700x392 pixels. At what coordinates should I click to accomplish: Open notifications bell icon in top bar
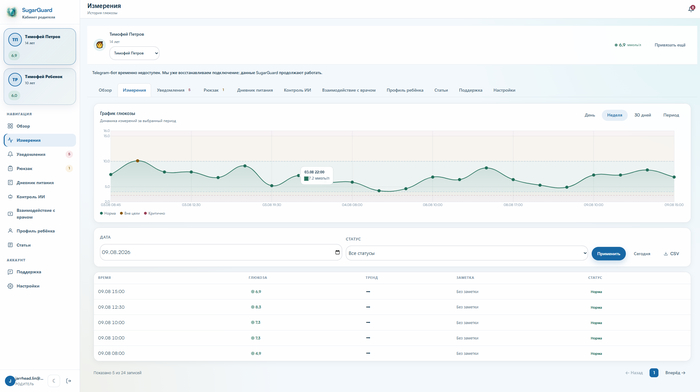point(691,8)
